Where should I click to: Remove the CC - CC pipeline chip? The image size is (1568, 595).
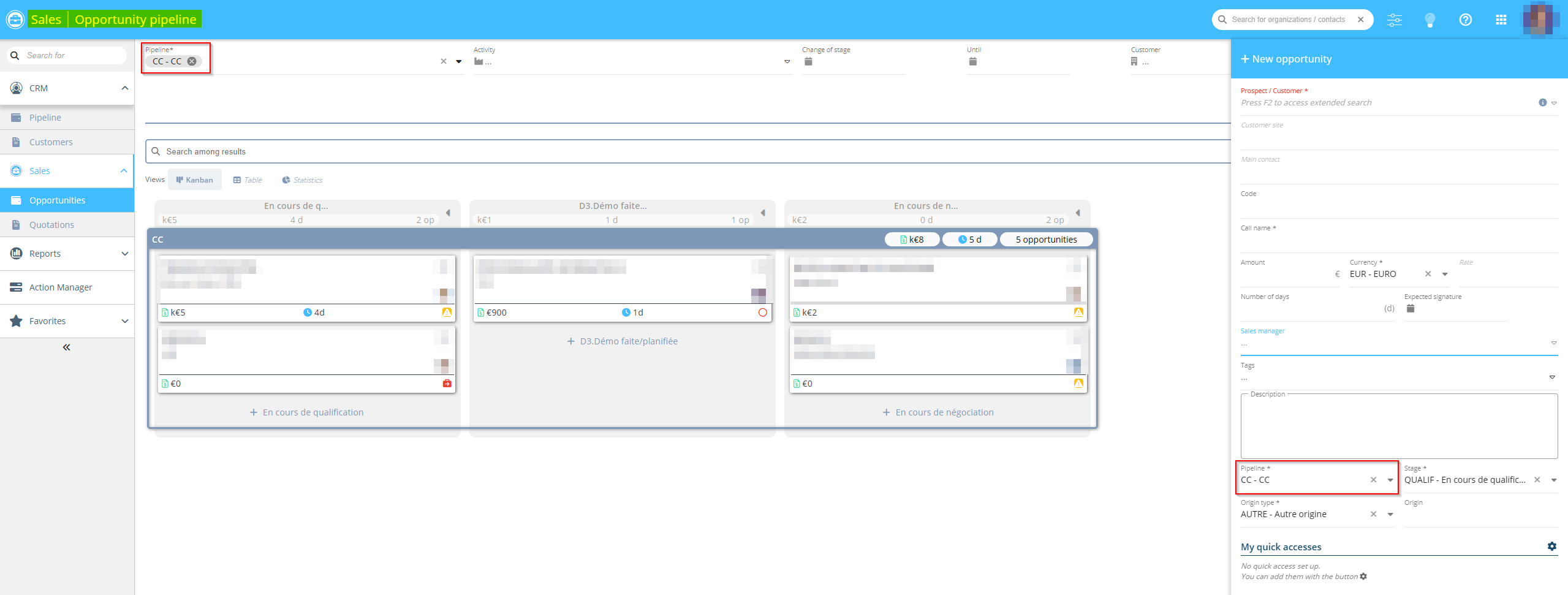coord(192,61)
